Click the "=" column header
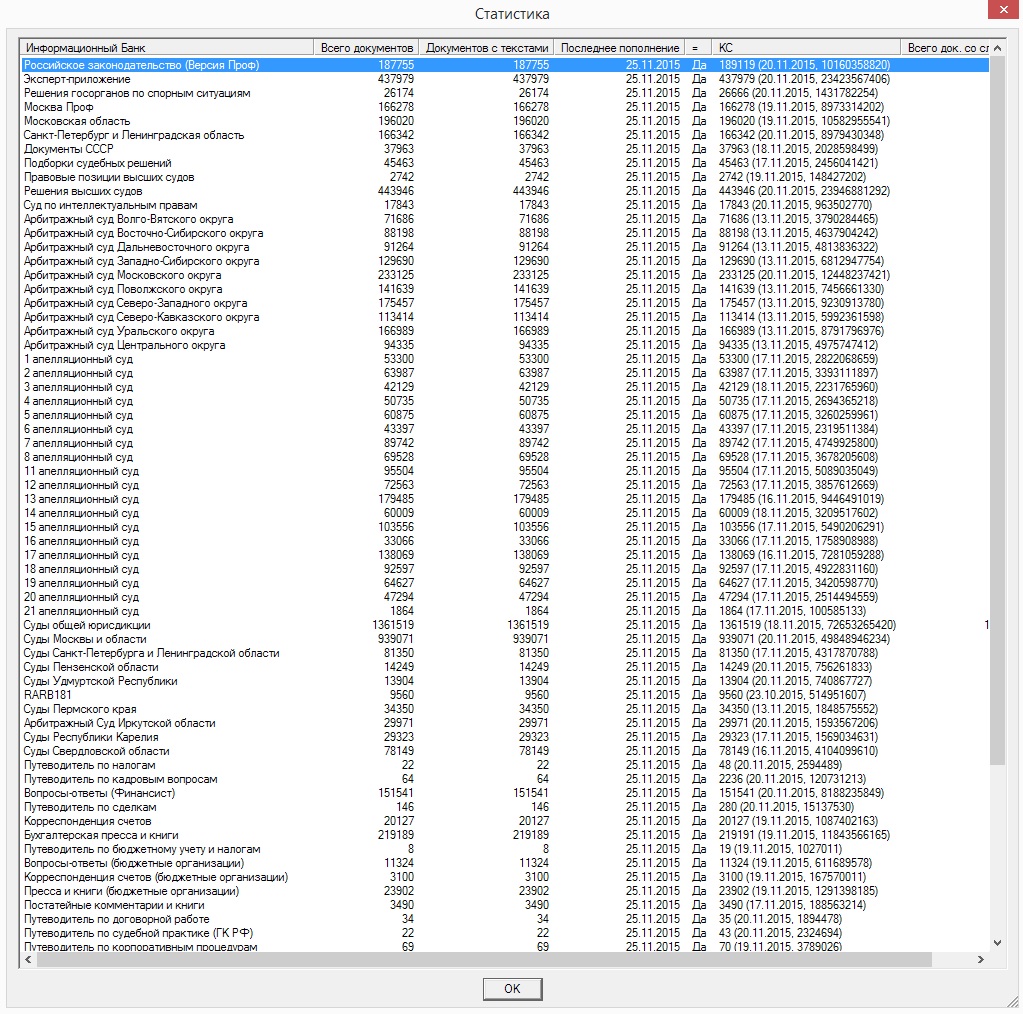The image size is (1023, 1014). 697,48
